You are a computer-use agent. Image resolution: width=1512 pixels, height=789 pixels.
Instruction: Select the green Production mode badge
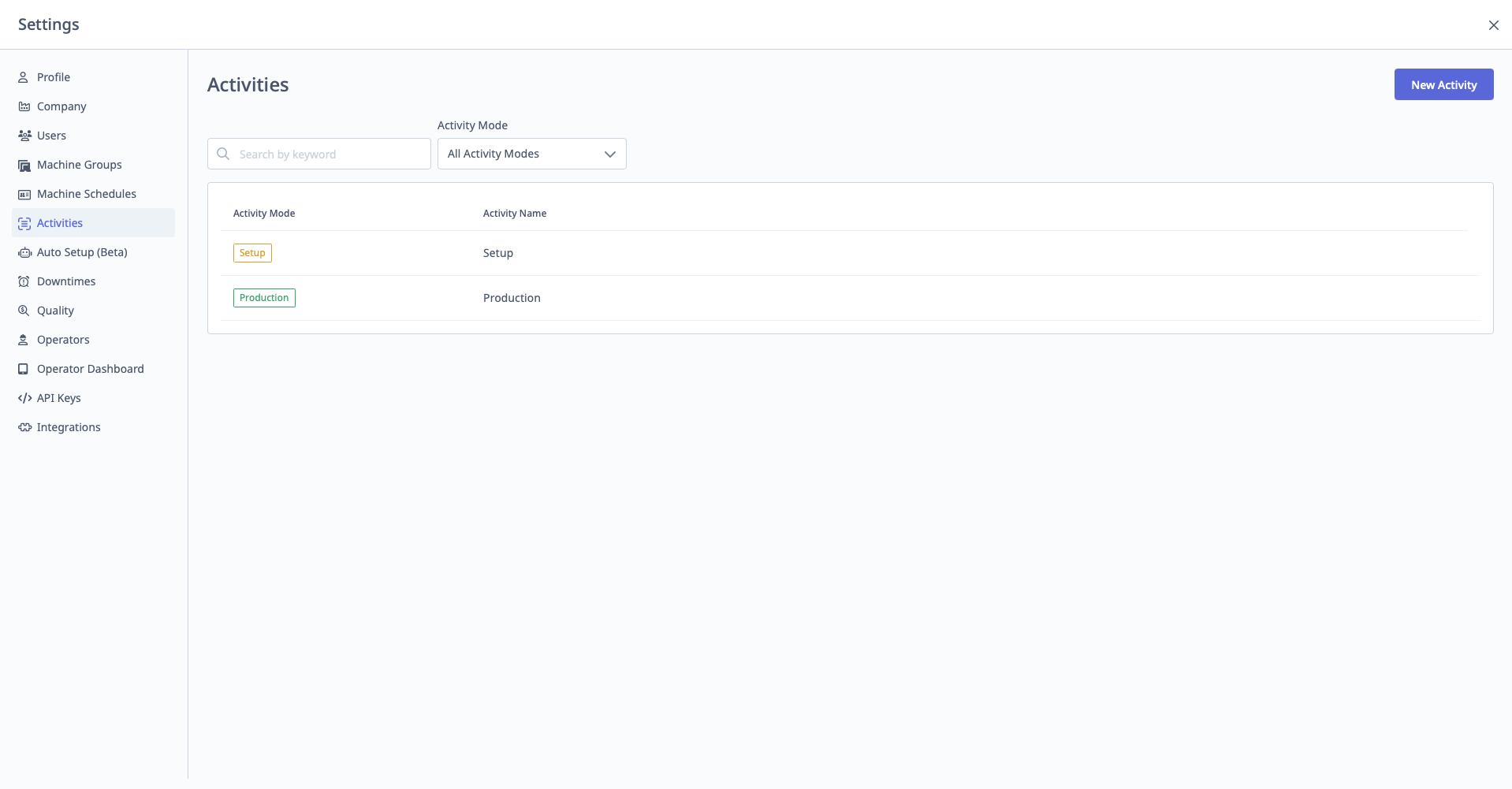(264, 298)
